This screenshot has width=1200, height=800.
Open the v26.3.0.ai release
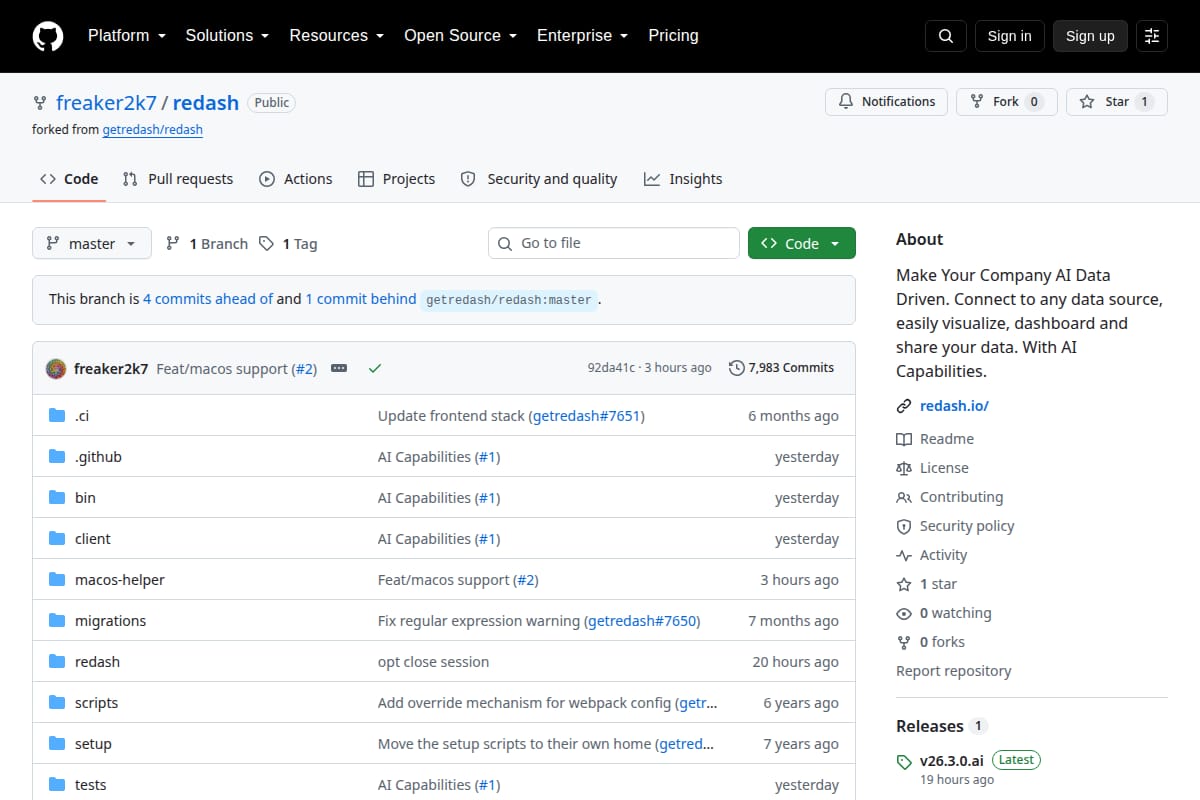pos(954,760)
